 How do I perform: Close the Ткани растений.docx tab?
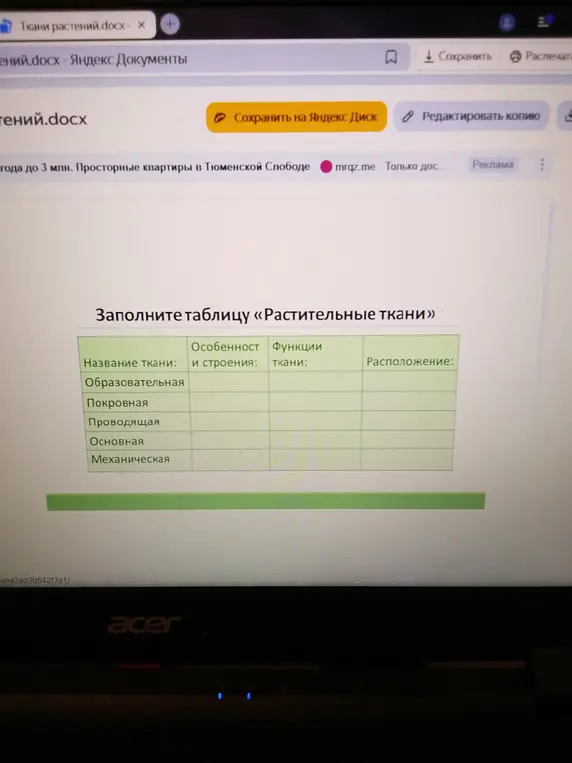142,25
